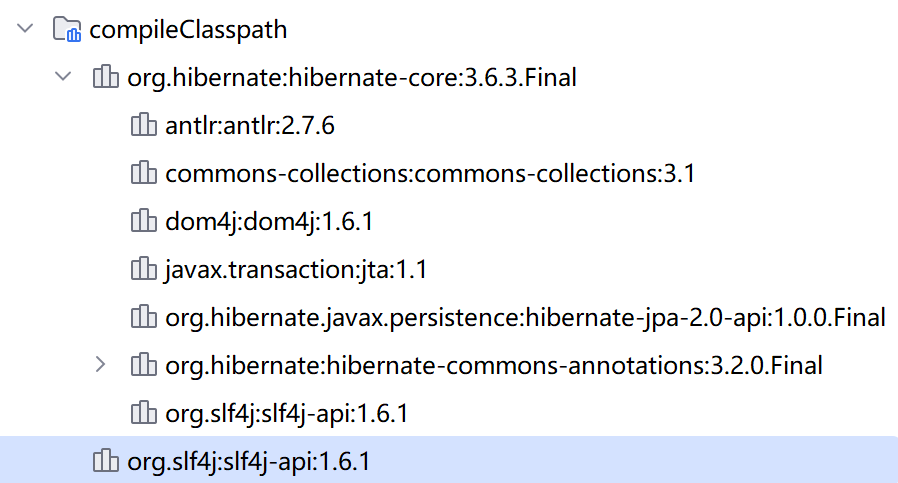Click the hibernate-core library icon
The height and width of the screenshot is (483, 898).
106,78
